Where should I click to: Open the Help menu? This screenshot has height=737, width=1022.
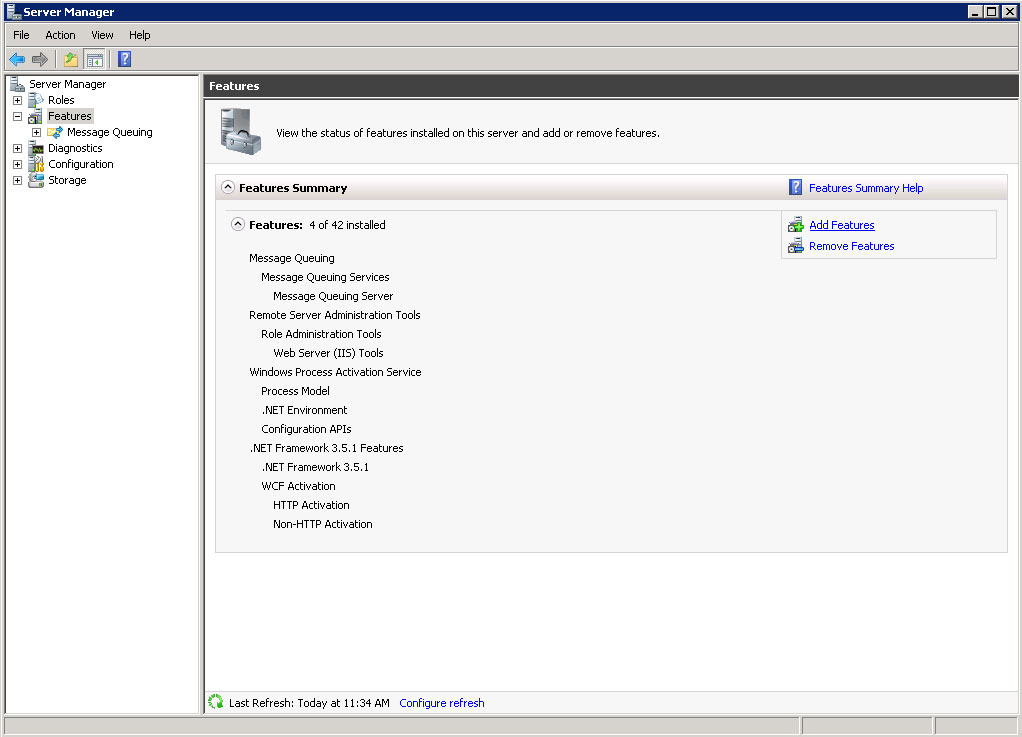pos(139,35)
